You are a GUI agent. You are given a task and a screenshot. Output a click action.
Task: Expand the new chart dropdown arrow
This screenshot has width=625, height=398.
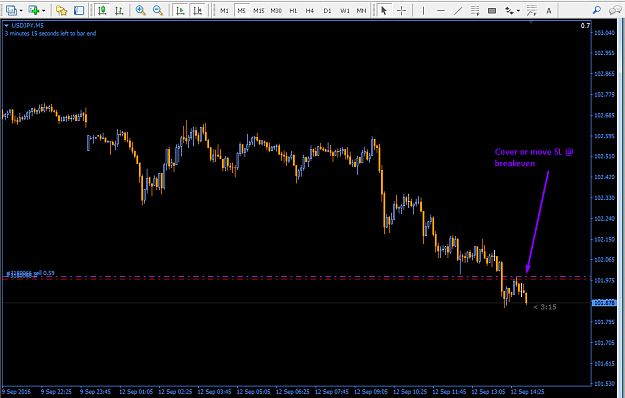tap(43, 11)
